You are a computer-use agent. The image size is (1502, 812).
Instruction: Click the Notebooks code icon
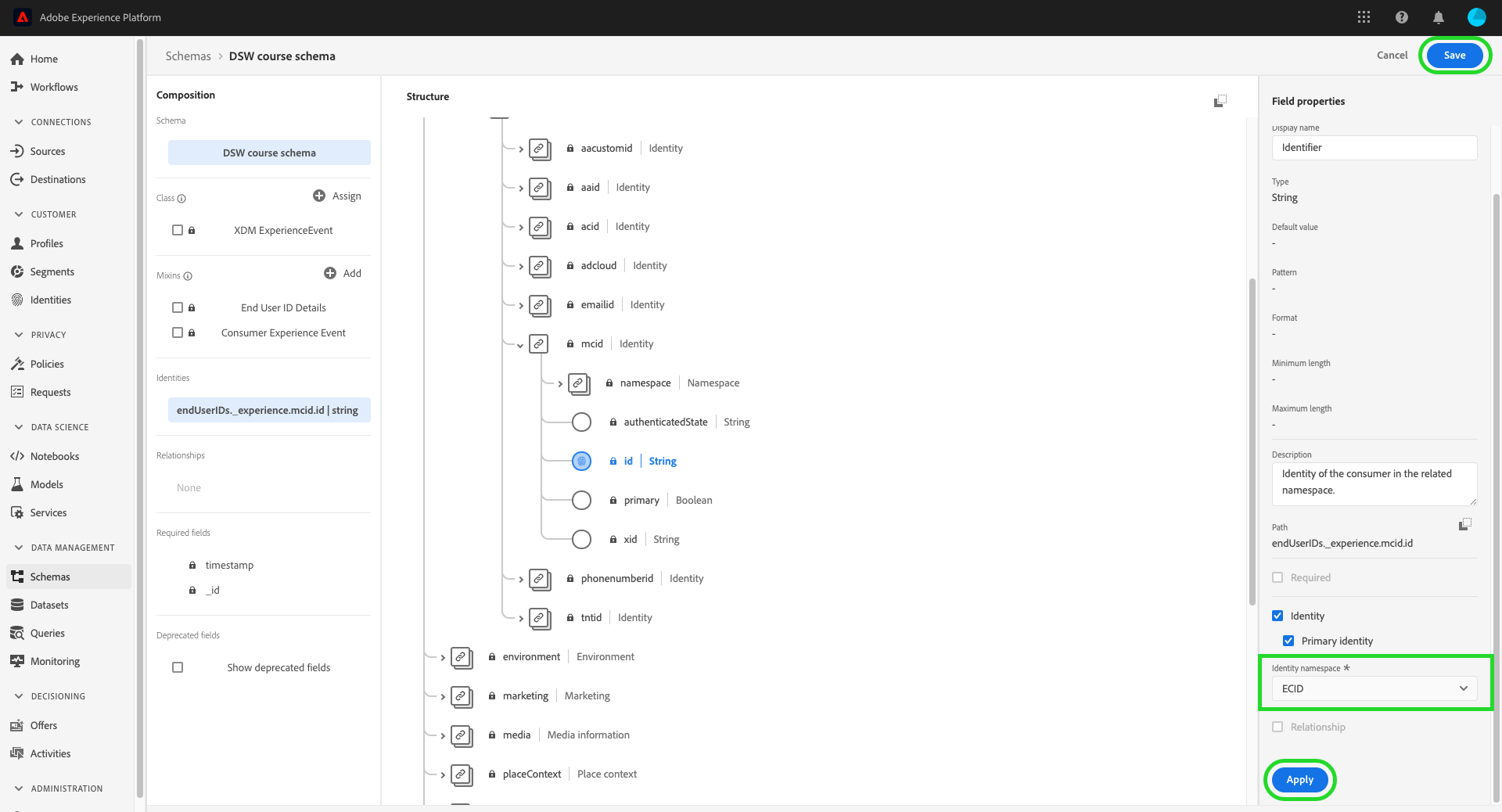(17, 456)
